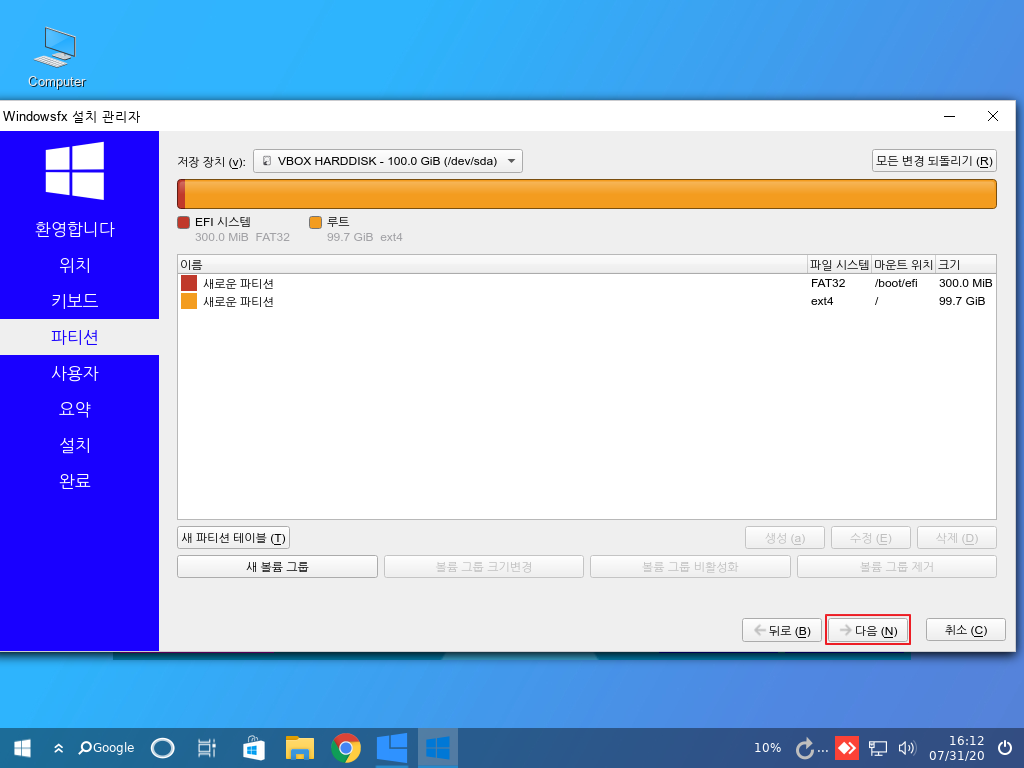The height and width of the screenshot is (768, 1024).
Task: Click the 이름 column header
Action: pos(492,264)
